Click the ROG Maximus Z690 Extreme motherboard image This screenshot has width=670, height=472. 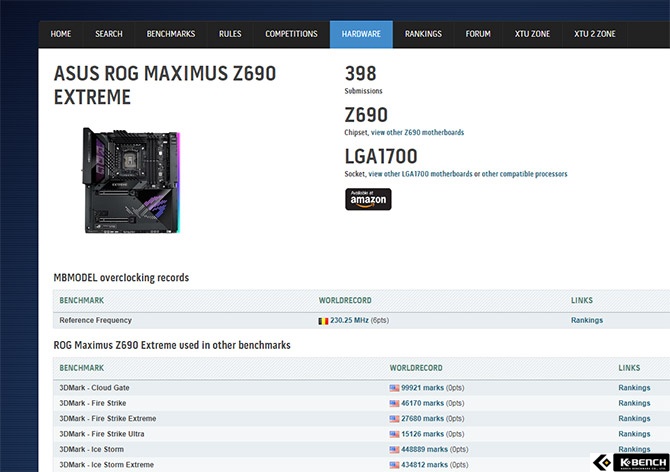click(131, 180)
